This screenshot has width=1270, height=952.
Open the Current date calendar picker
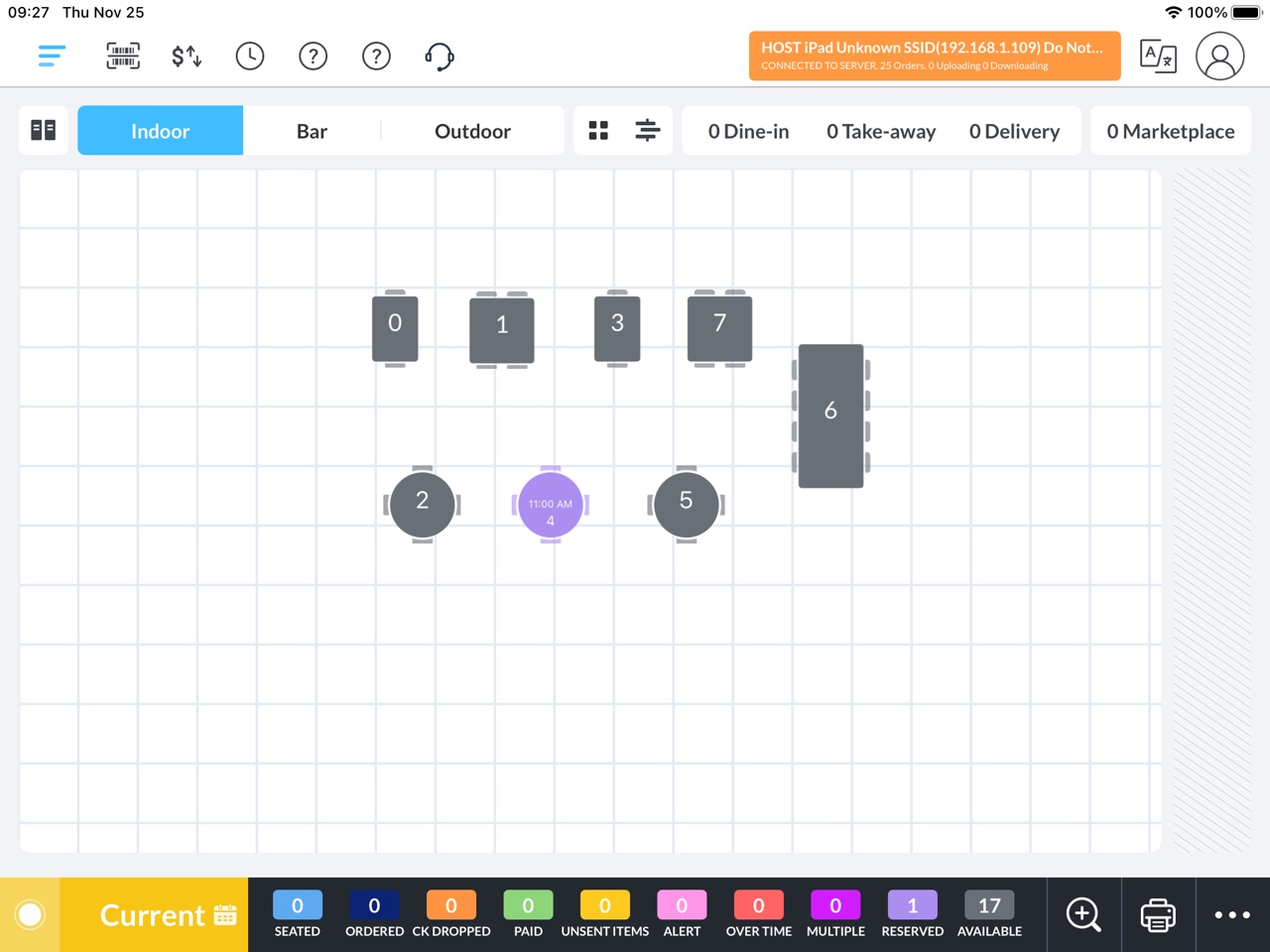coord(225,914)
